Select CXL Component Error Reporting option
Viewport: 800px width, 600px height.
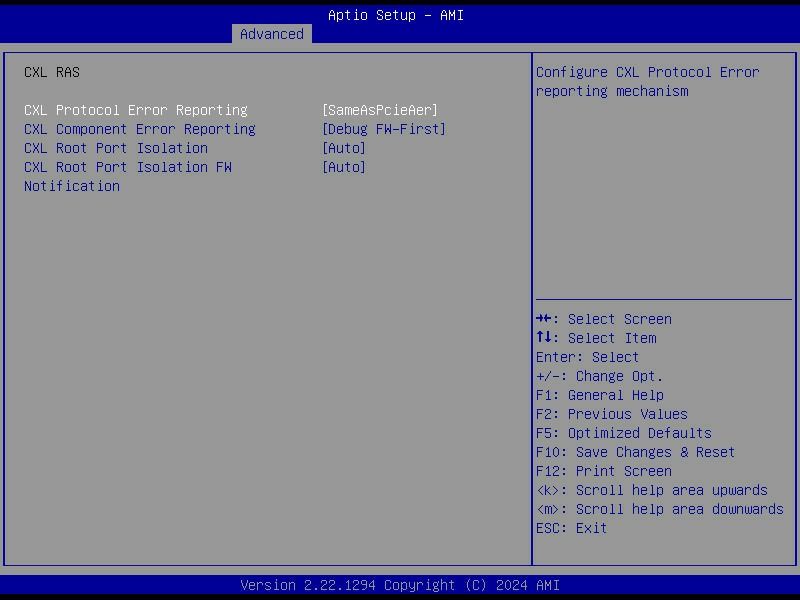(x=140, y=129)
